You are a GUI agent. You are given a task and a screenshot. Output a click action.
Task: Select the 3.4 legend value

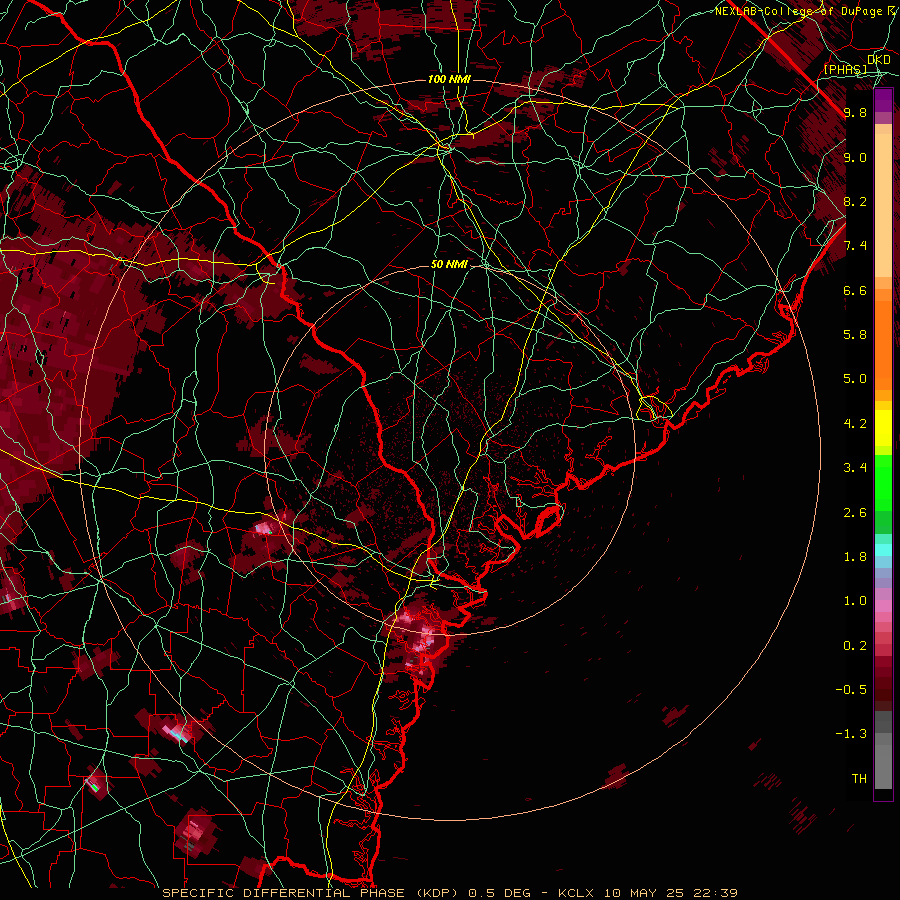click(855, 468)
